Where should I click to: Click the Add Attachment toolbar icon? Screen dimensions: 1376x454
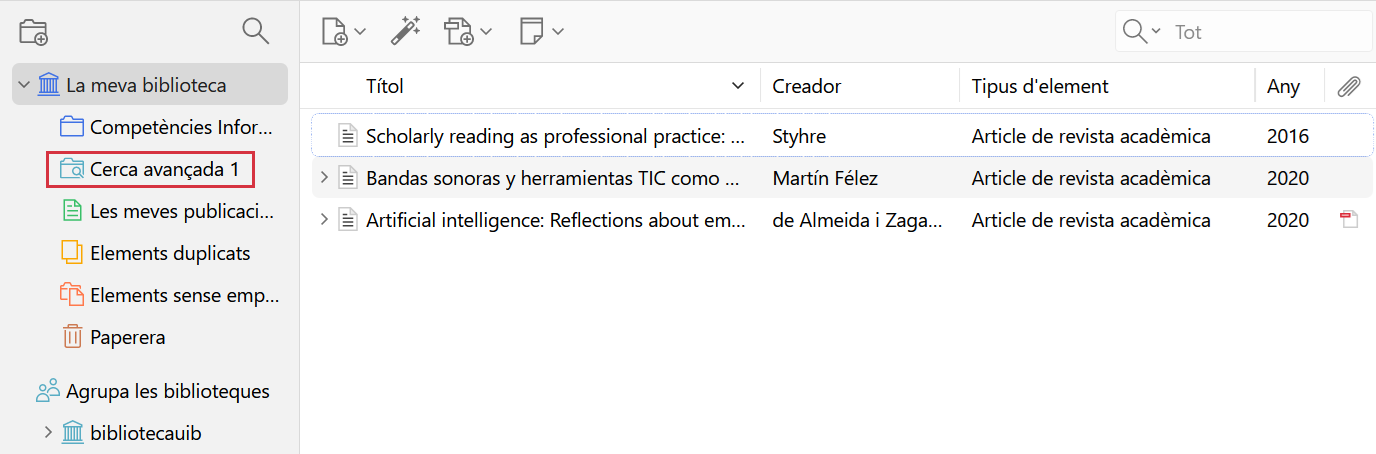click(460, 31)
